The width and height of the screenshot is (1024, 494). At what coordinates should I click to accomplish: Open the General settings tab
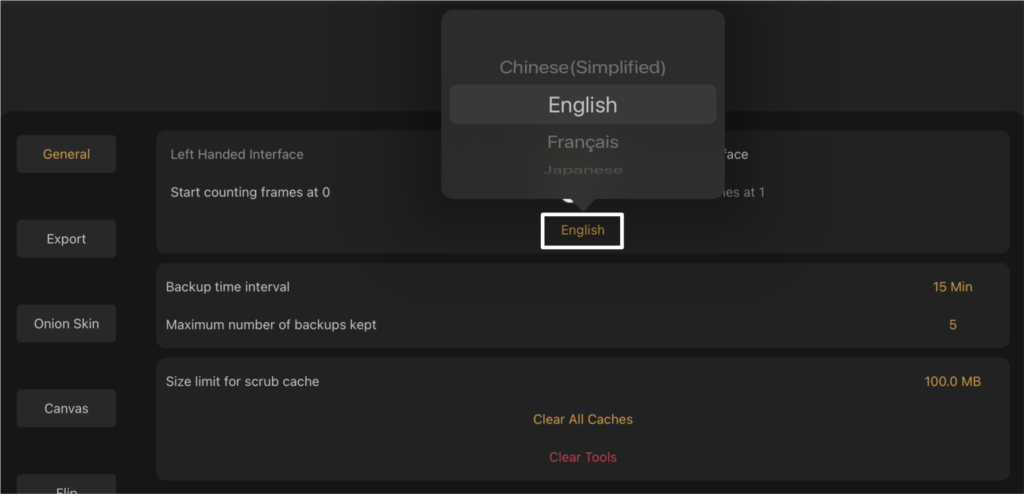coord(66,154)
